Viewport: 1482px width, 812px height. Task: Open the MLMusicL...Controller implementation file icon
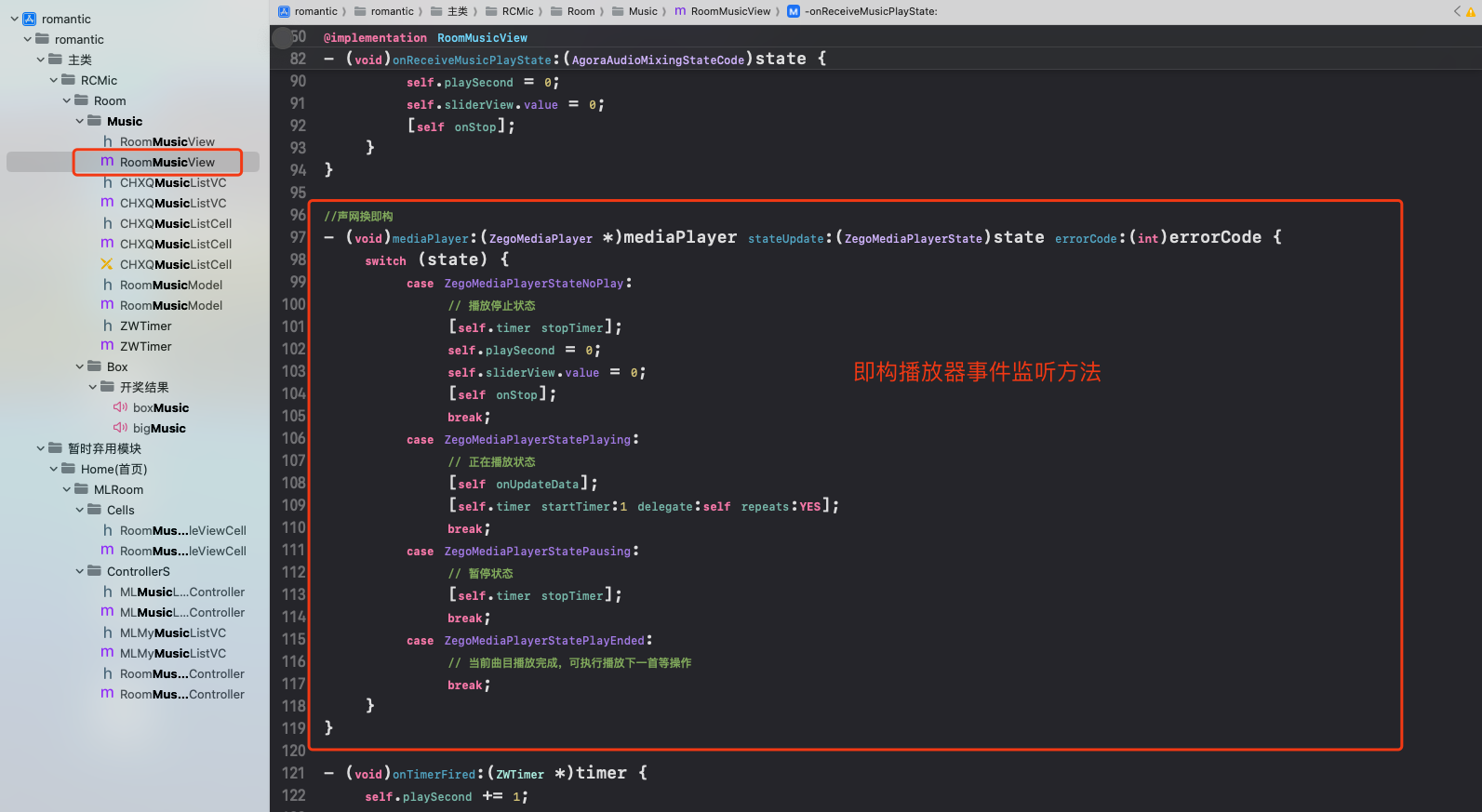tap(108, 612)
